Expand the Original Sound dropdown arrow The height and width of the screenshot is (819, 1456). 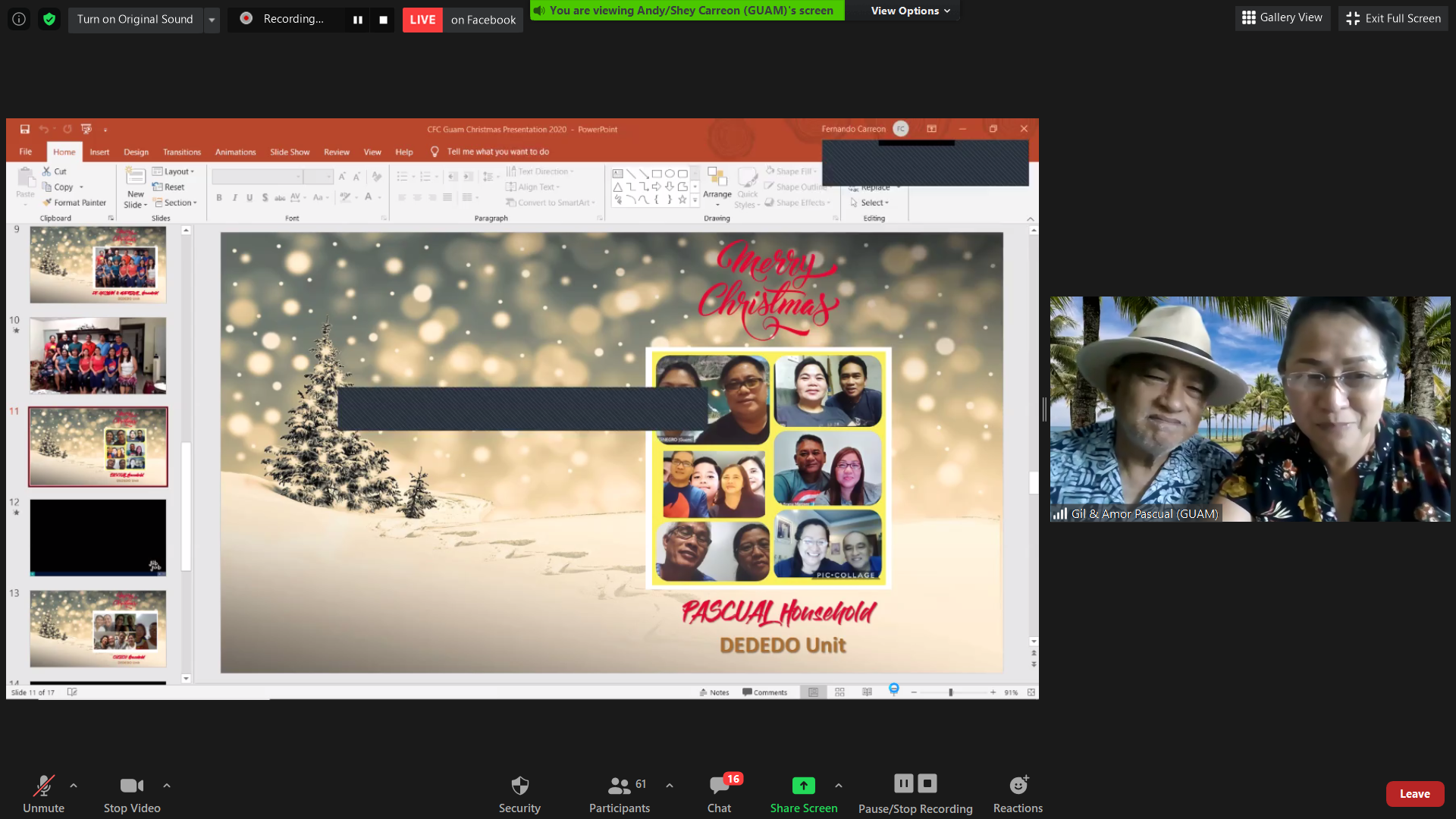coord(212,20)
